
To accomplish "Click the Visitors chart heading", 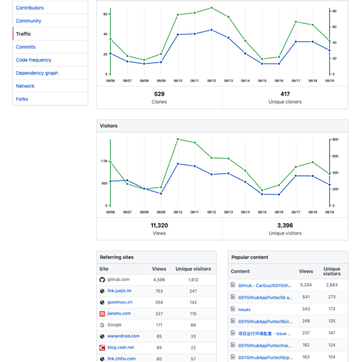I will [x=109, y=126].
